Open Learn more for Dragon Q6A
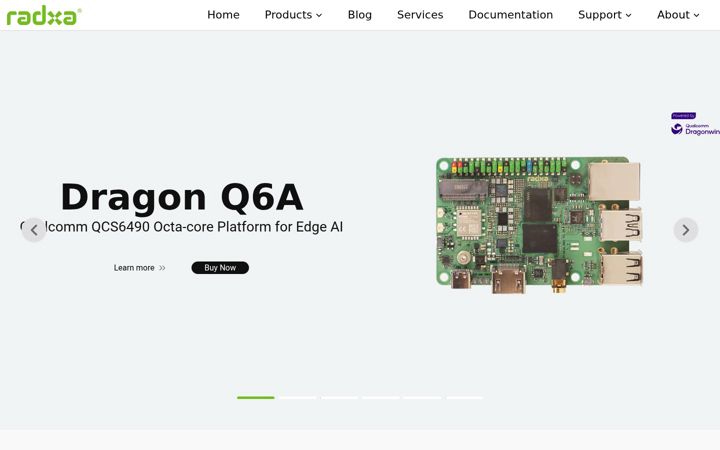Image resolution: width=720 pixels, height=450 pixels. click(x=140, y=268)
